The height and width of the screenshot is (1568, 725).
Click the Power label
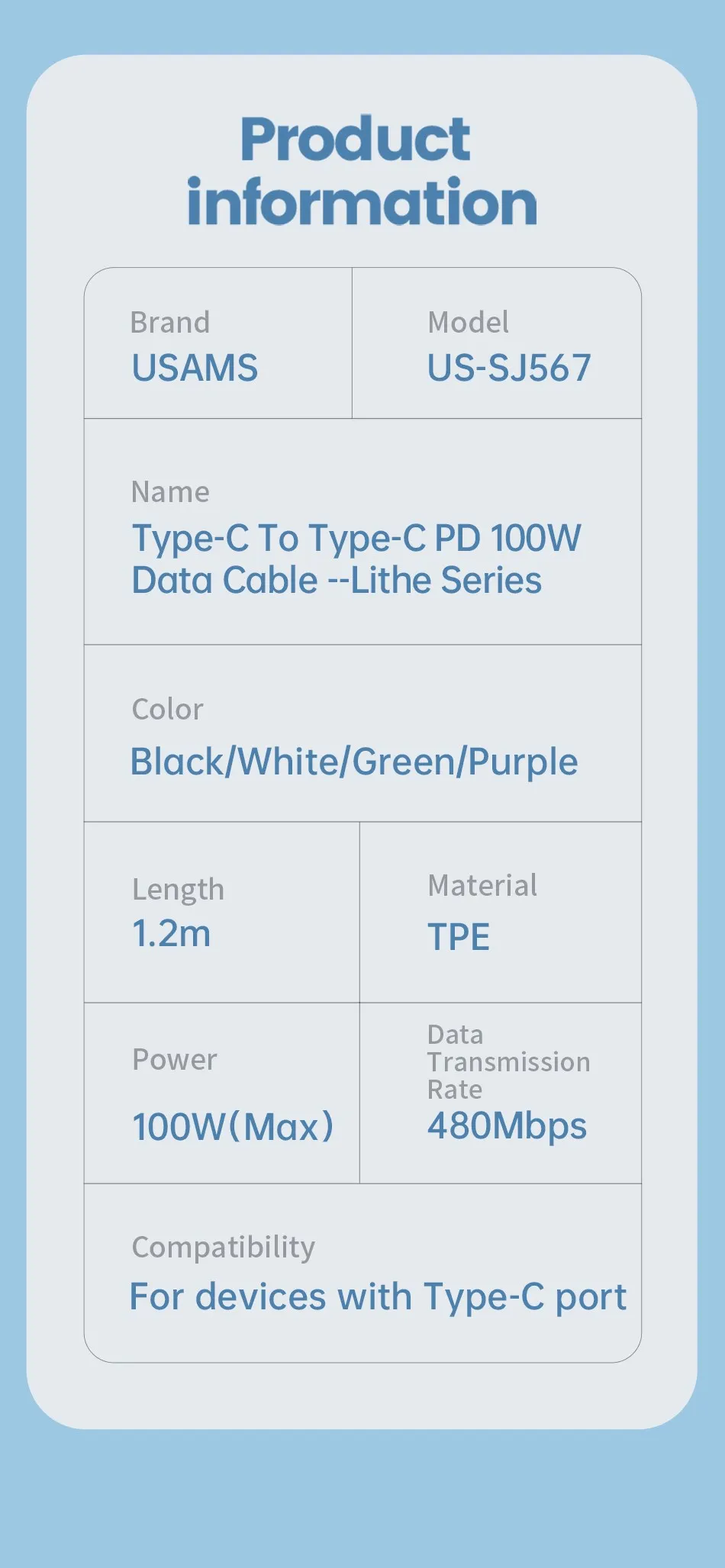coord(175,1060)
